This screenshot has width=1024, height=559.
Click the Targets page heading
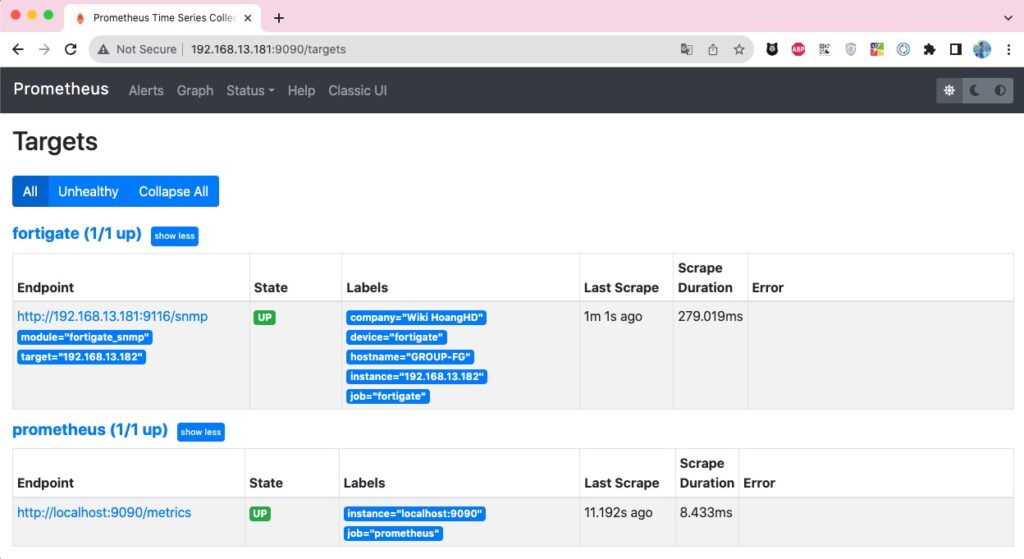56,142
